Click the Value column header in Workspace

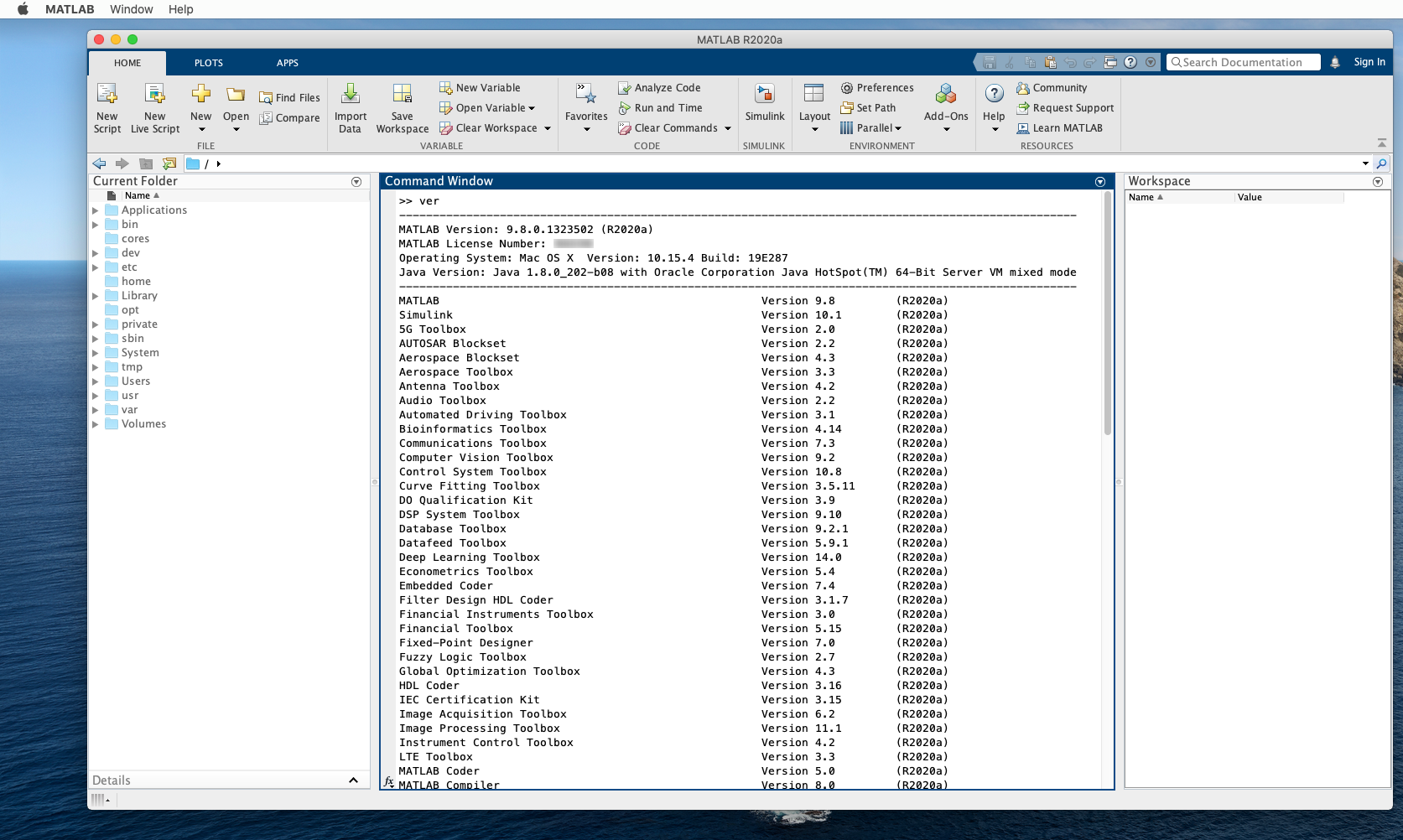pos(1289,198)
